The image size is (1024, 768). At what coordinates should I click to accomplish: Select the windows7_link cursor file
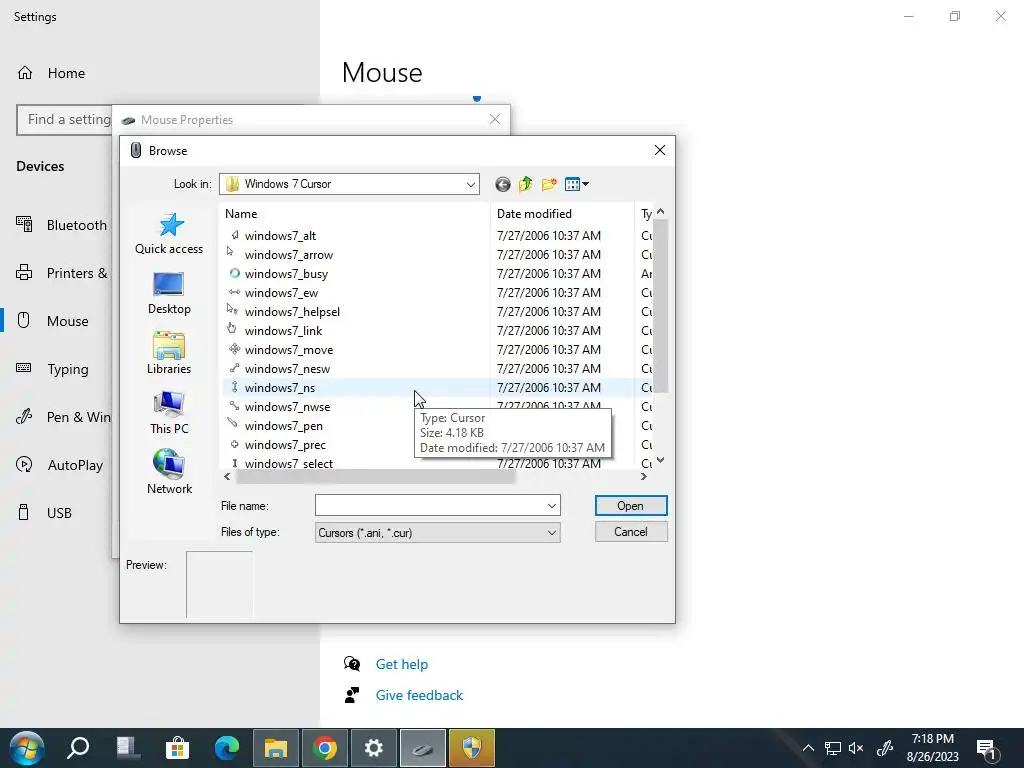[x=283, y=330]
